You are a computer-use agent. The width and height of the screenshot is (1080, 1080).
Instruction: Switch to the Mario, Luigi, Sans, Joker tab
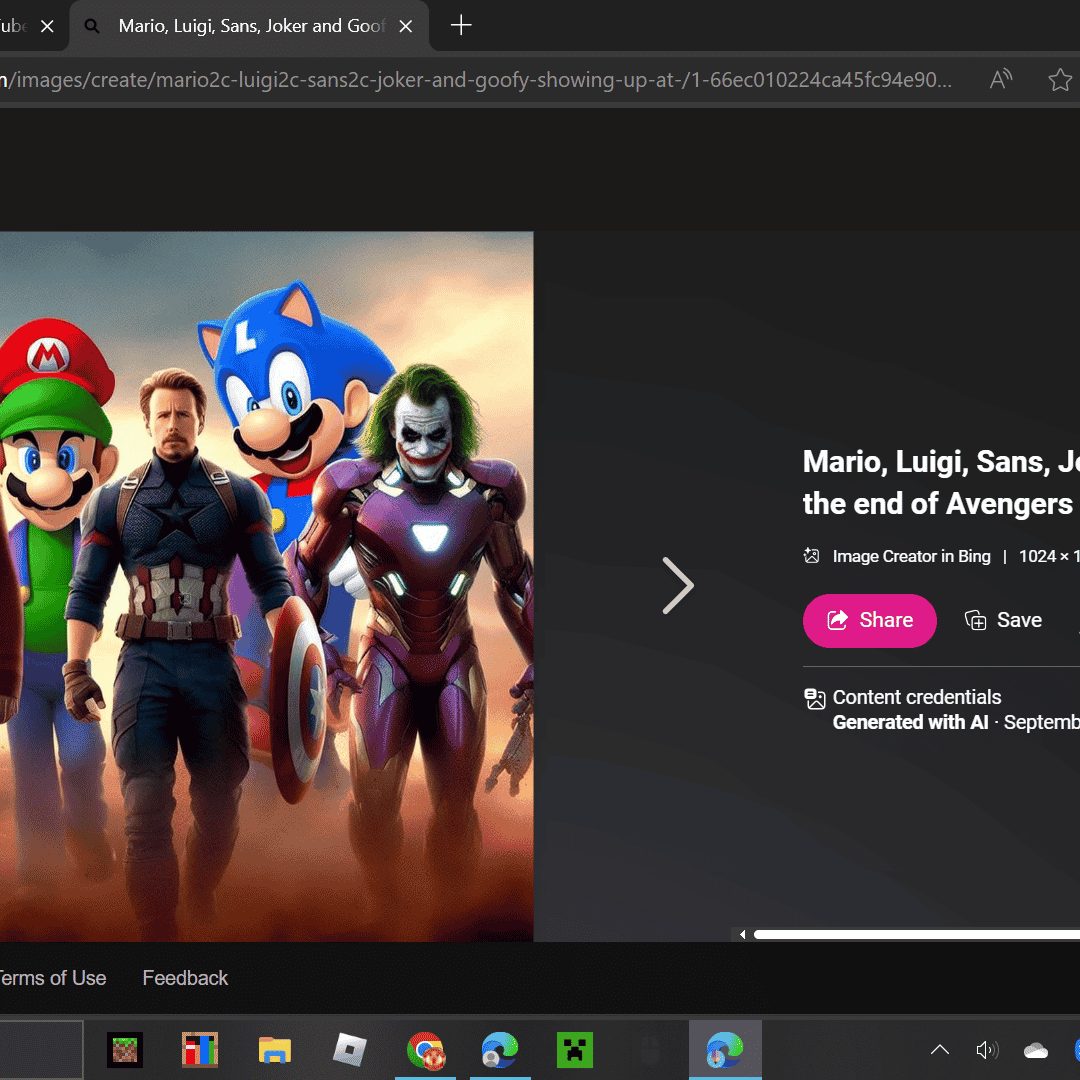(x=250, y=27)
